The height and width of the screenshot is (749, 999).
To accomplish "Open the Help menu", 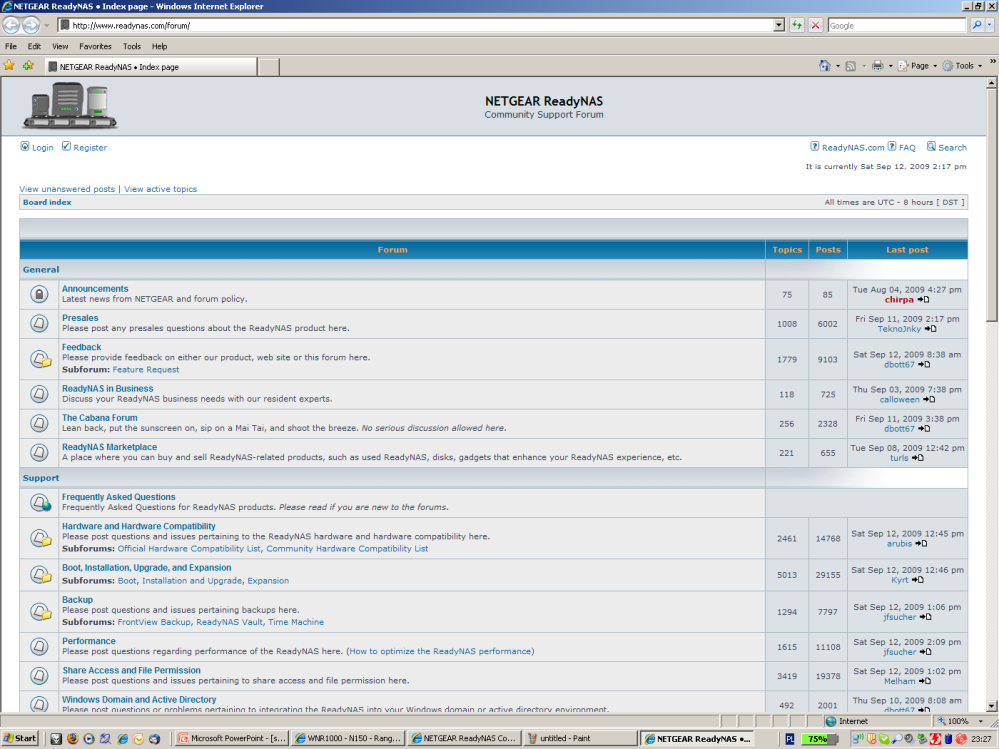I will click(x=159, y=46).
